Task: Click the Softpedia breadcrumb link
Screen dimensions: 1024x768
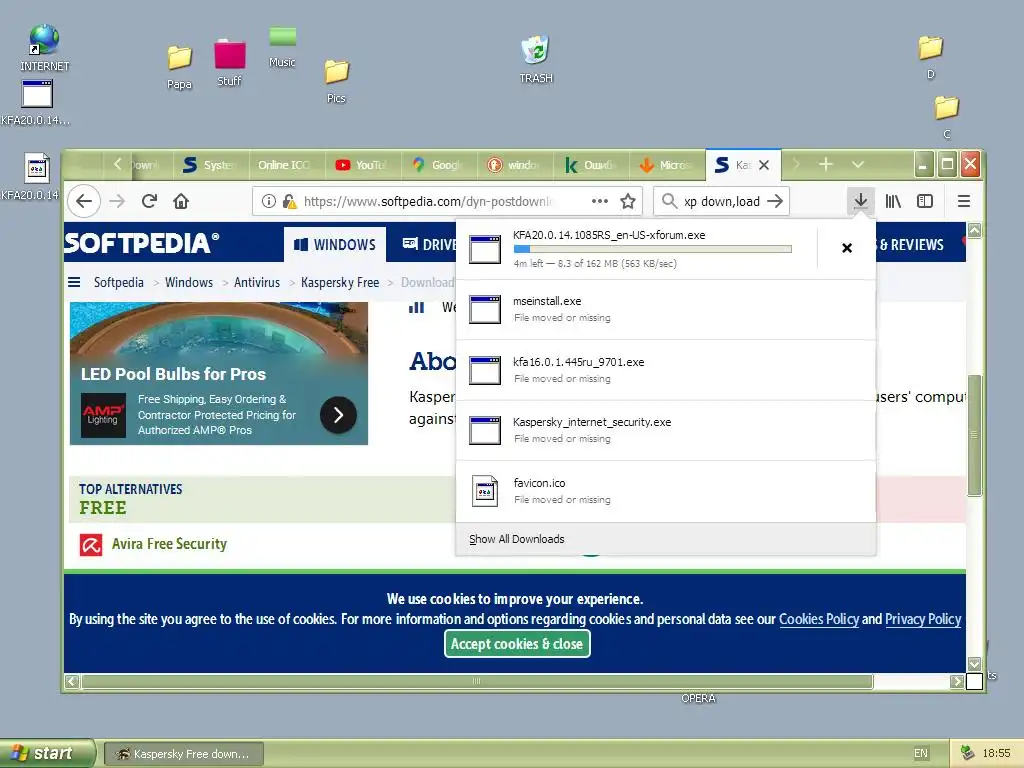Action: click(x=119, y=282)
